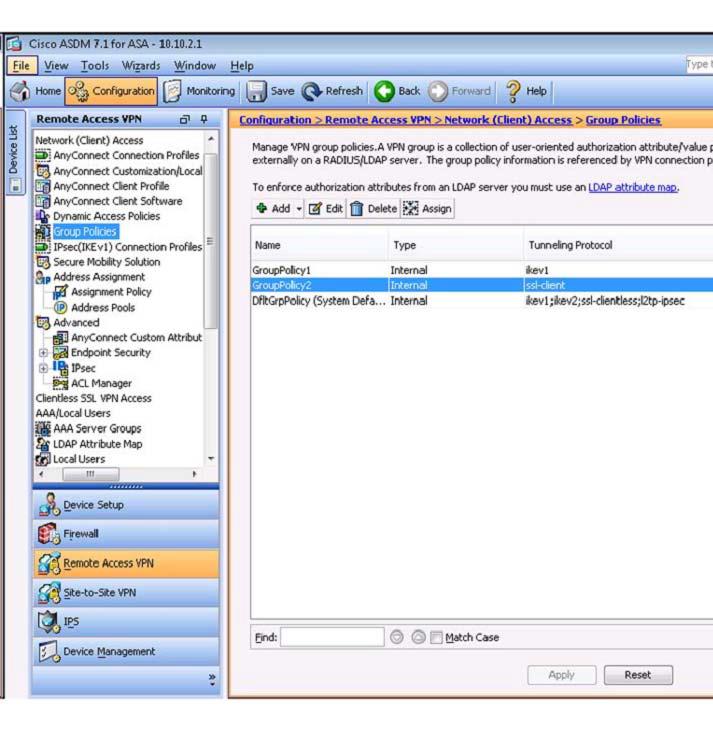
Task: Refresh the ASDM configuration
Action: coord(332,91)
